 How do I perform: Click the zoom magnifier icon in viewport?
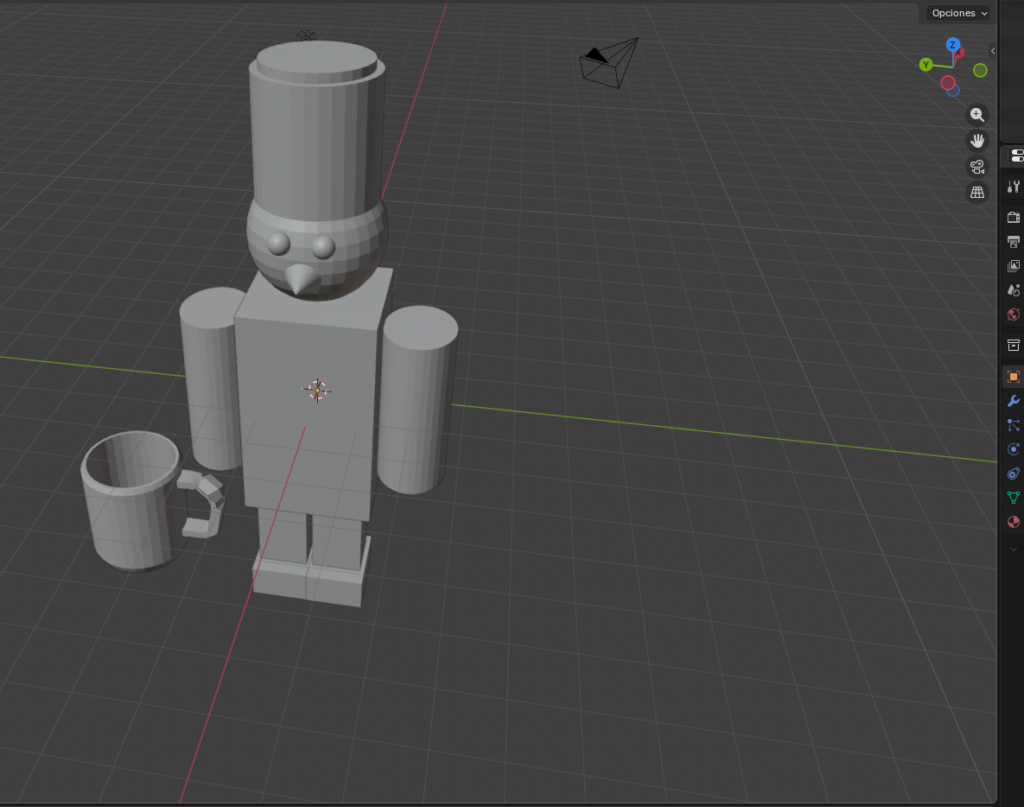[x=977, y=115]
